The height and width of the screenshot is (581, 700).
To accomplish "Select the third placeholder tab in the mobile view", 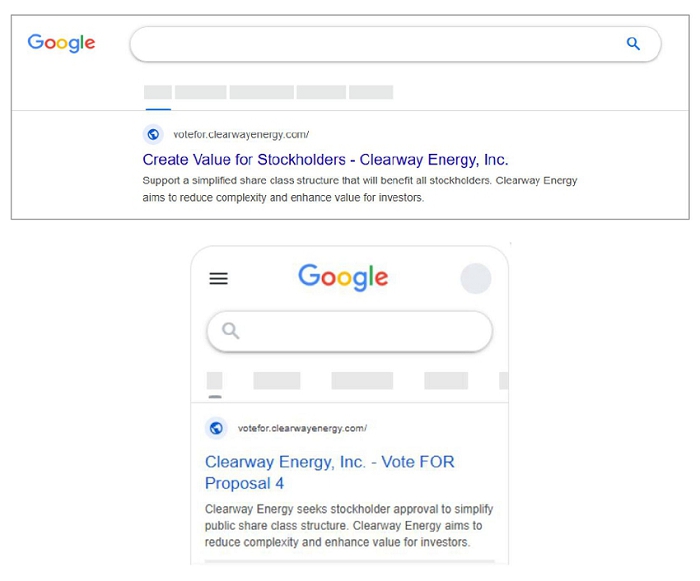I will pos(362,380).
